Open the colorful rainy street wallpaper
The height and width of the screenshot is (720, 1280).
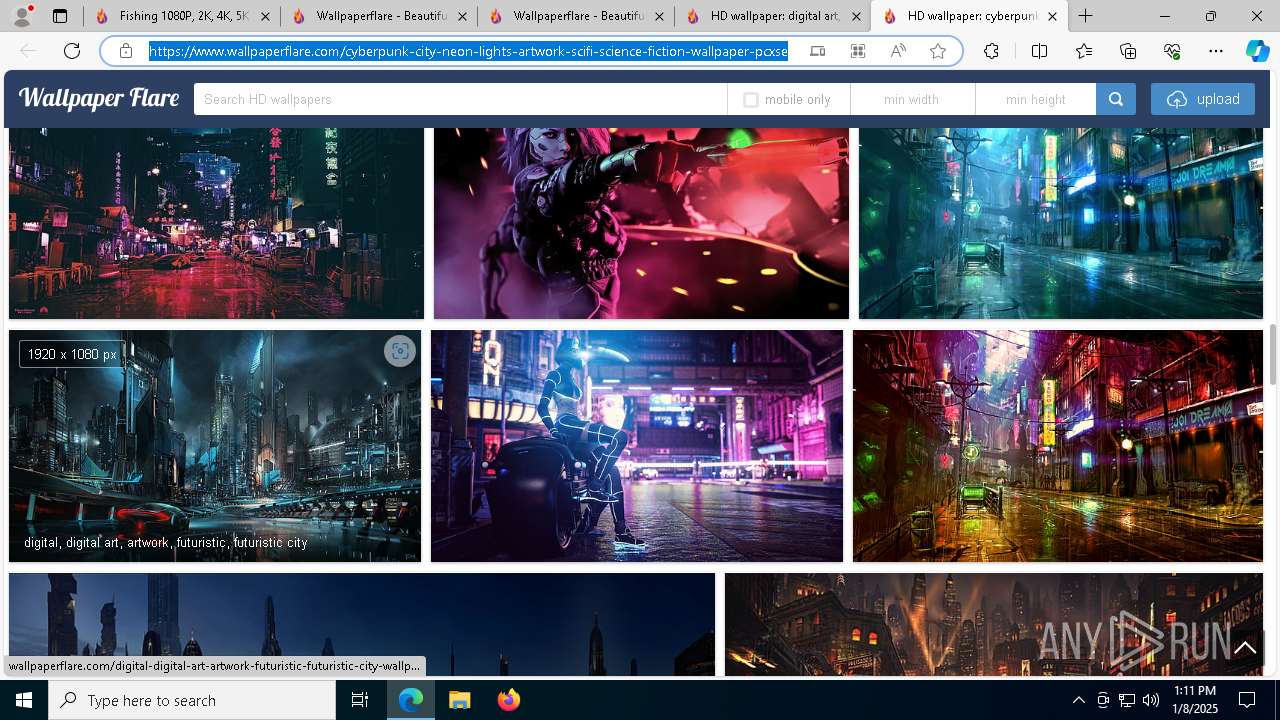pyautogui.click(x=1058, y=446)
